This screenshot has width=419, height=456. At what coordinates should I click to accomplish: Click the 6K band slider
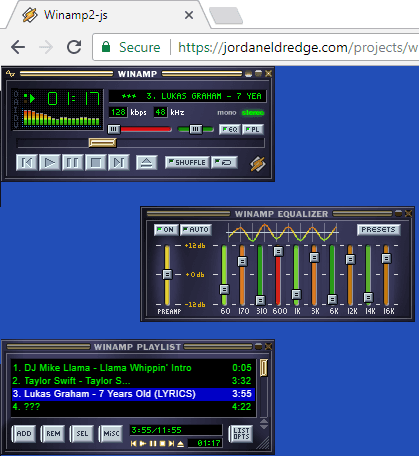point(332,275)
